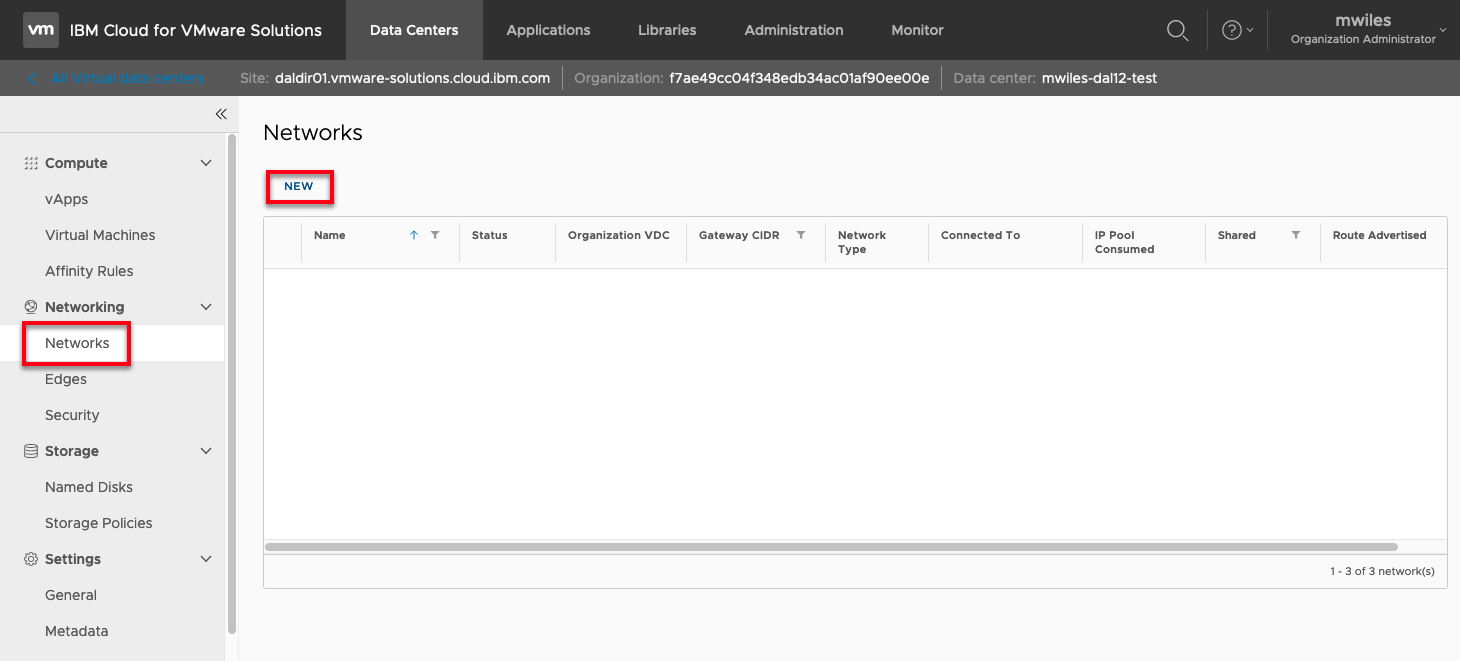The height and width of the screenshot is (661, 1460).
Task: Click the NEW network button
Action: (x=299, y=187)
